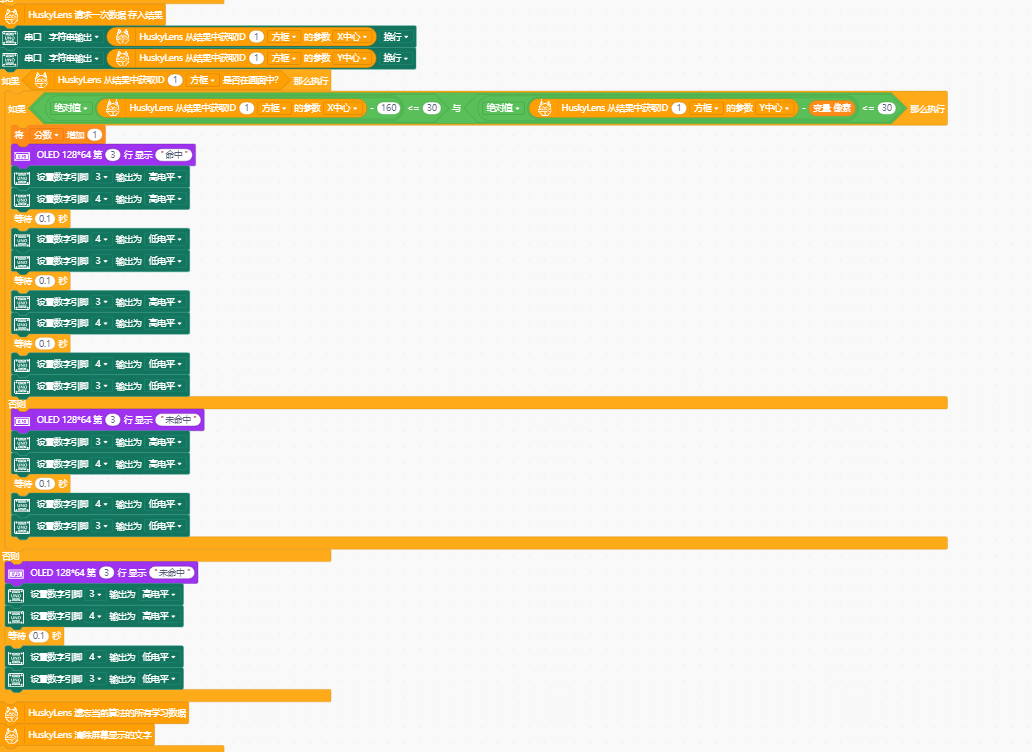Click Arduino board icon on the Y中心 serial block
The image size is (1032, 752).
pos(10,59)
